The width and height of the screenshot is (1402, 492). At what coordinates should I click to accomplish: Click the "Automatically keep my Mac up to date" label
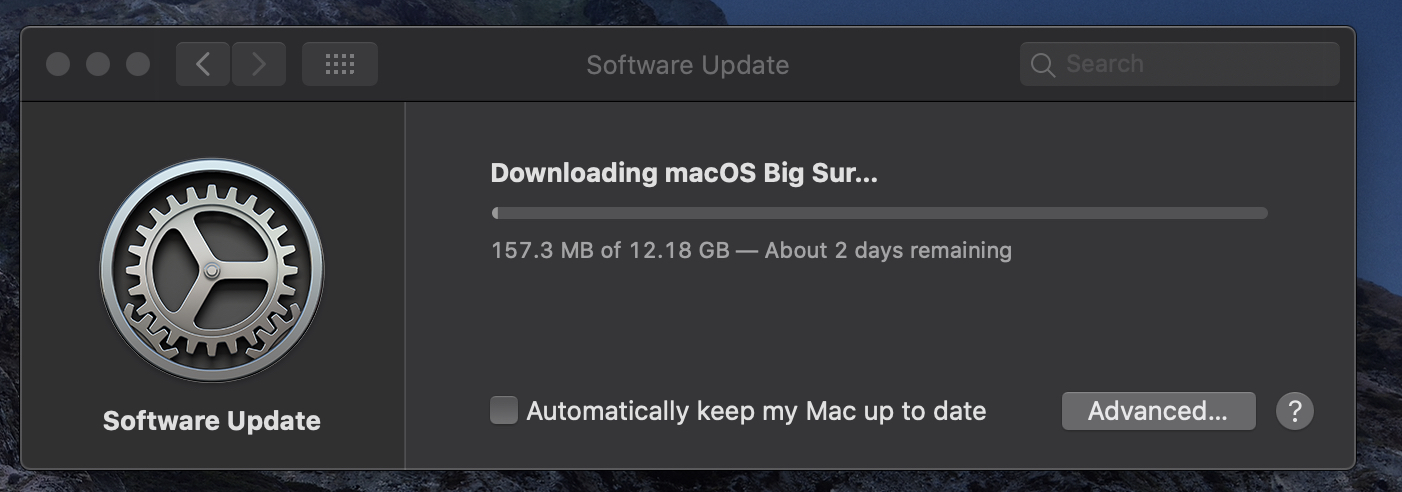(x=756, y=411)
